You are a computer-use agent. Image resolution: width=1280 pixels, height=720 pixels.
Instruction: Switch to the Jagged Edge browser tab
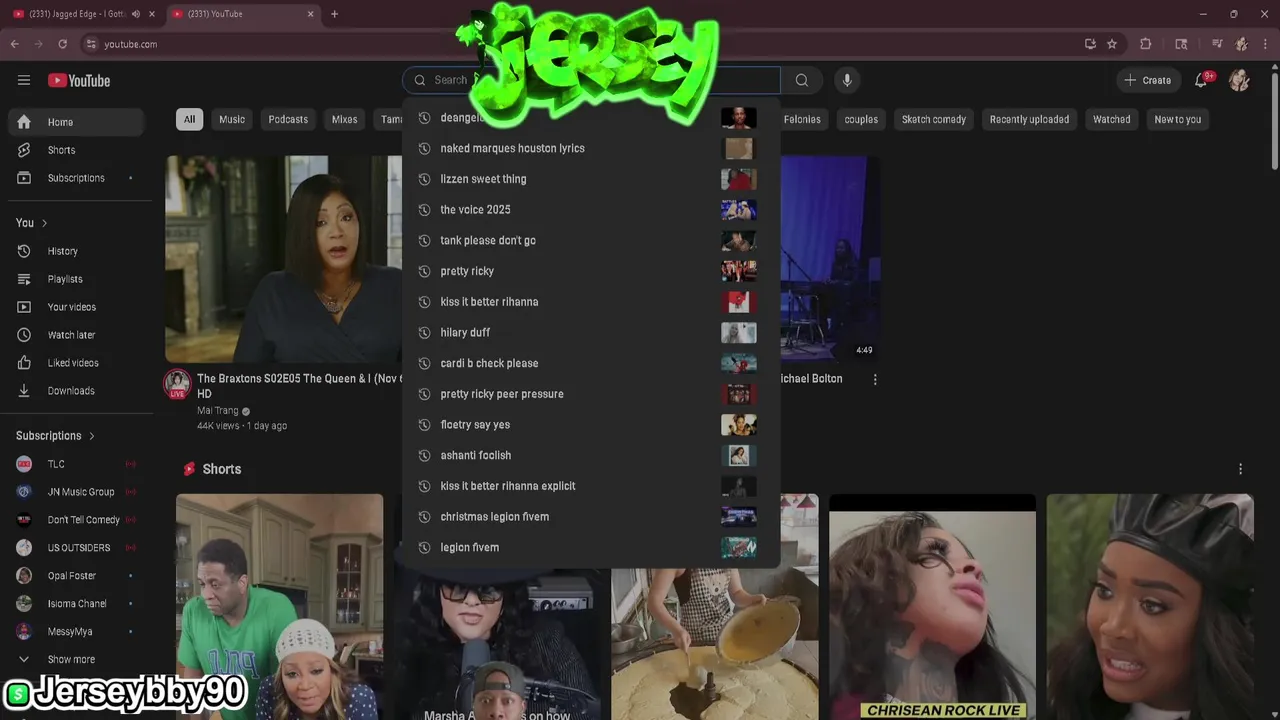click(84, 14)
